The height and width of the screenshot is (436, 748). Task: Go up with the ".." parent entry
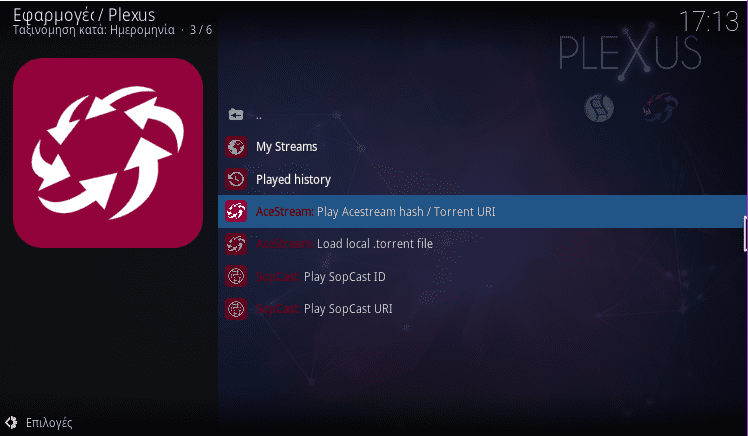tap(482, 114)
